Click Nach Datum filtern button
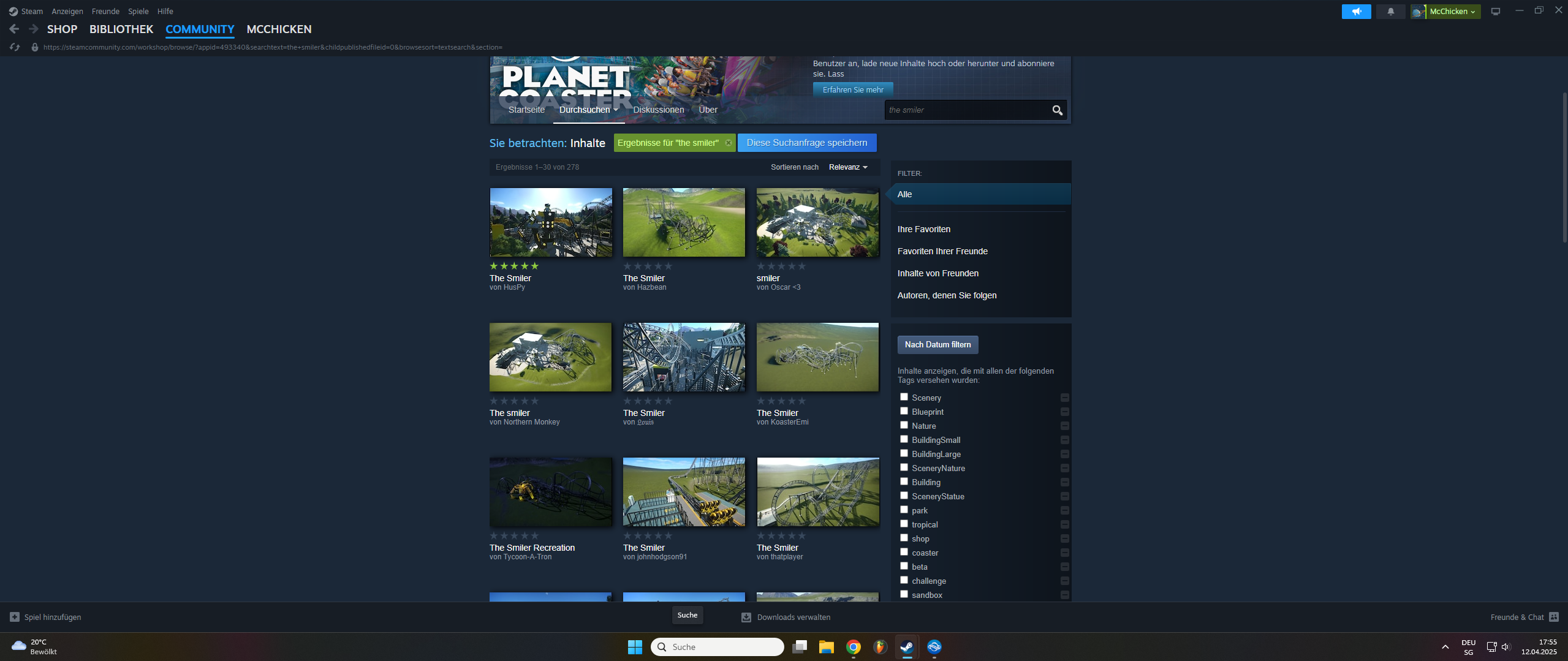 click(x=937, y=344)
